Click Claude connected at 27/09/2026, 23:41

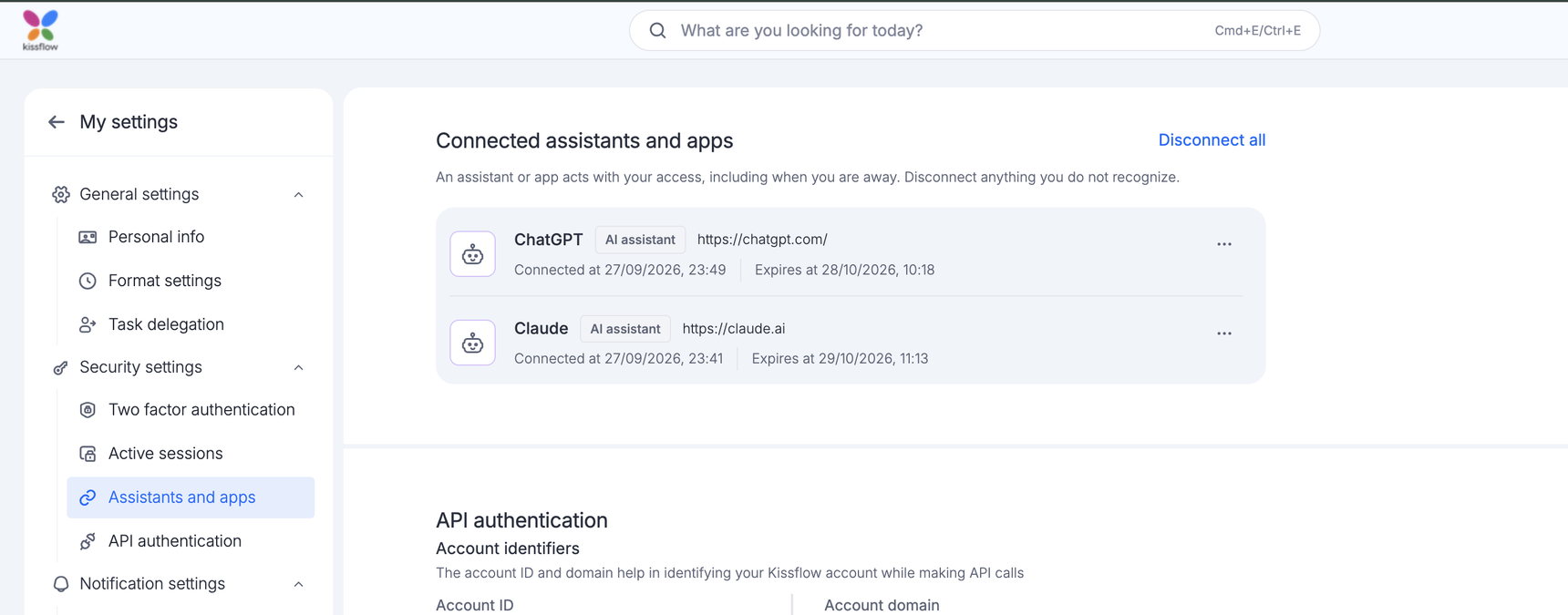point(619,359)
